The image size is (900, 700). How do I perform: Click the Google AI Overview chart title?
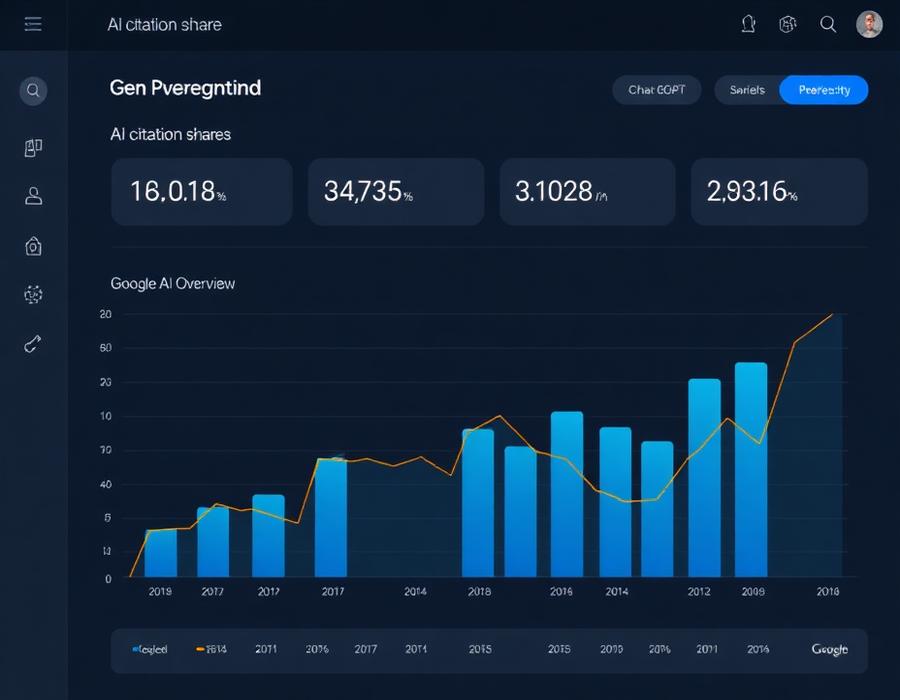tap(172, 283)
